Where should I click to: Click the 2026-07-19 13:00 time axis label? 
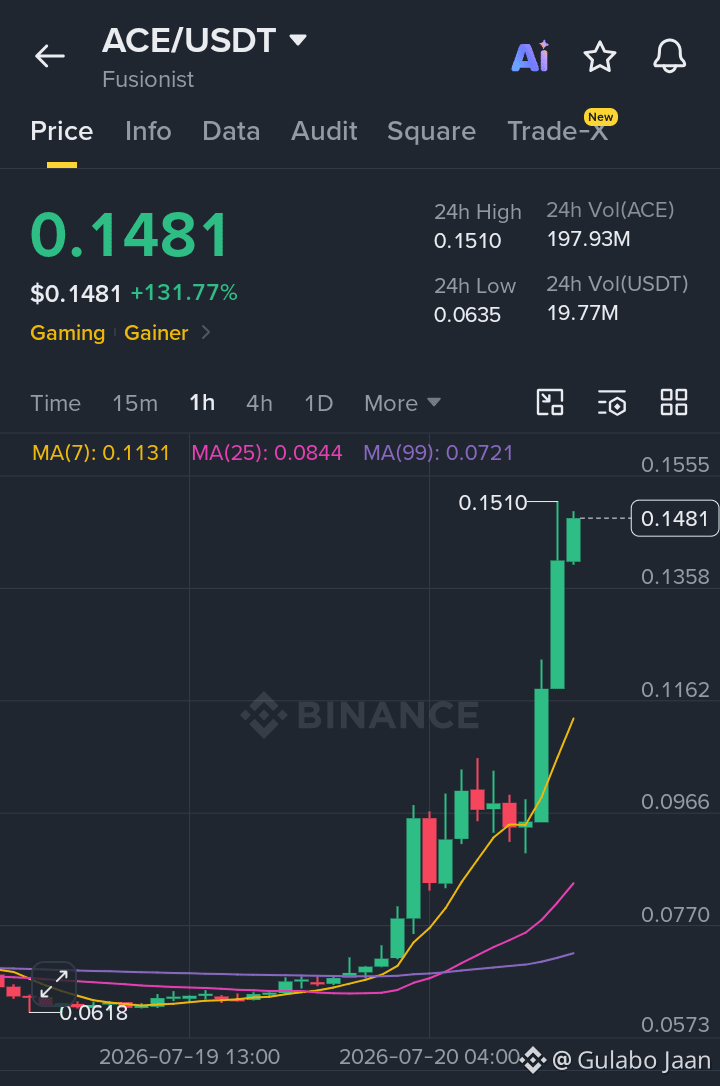(189, 1057)
